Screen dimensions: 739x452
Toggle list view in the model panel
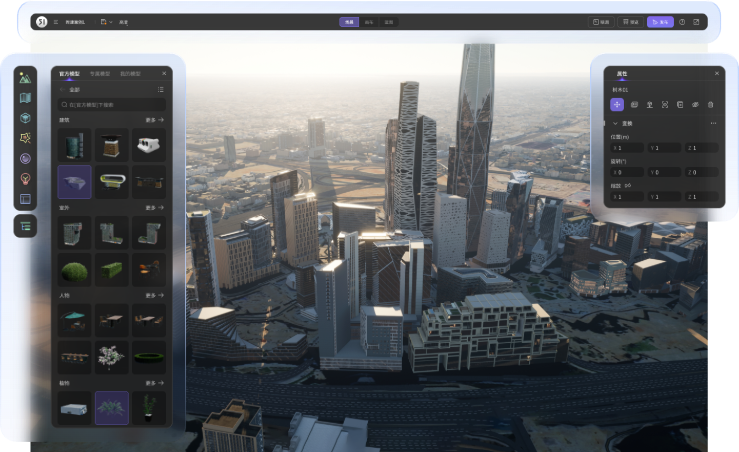[x=161, y=90]
